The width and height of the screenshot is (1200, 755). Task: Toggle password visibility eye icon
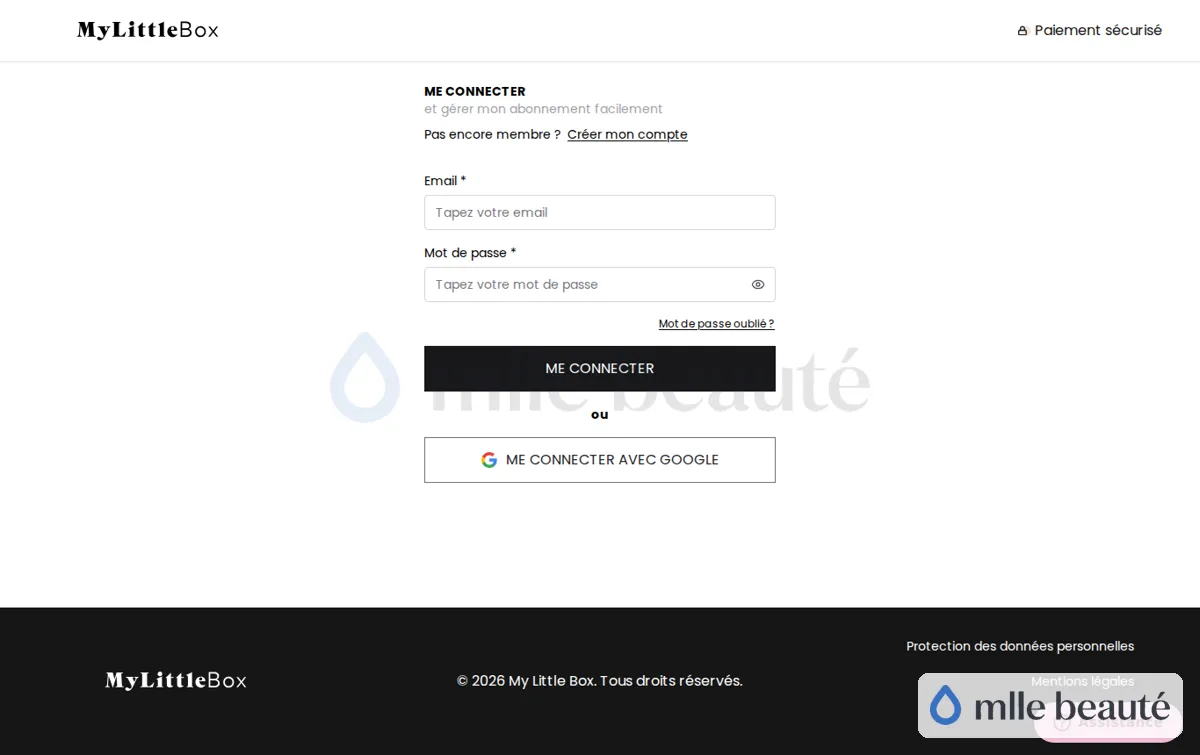[758, 285]
